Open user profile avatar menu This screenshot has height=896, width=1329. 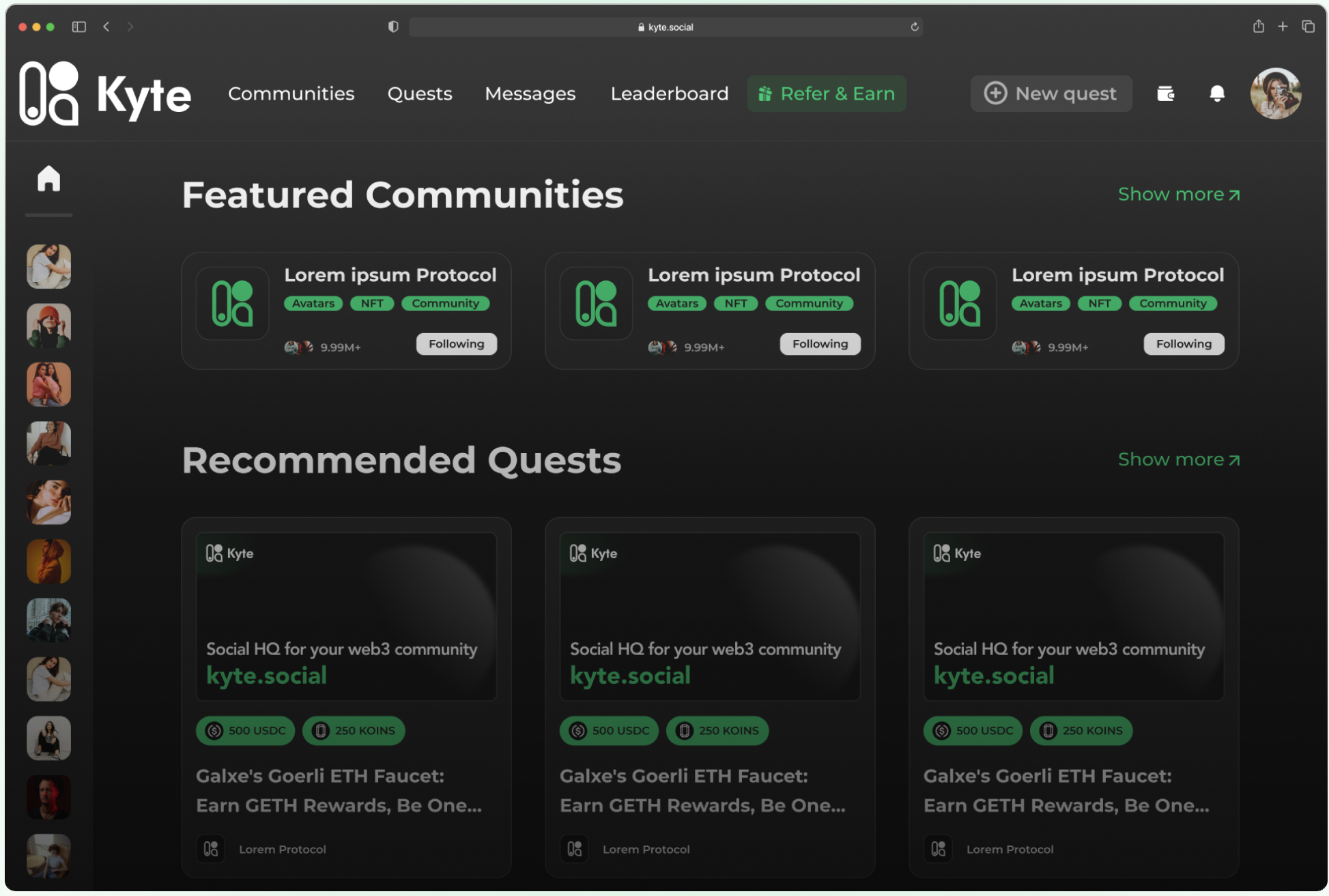(x=1275, y=93)
